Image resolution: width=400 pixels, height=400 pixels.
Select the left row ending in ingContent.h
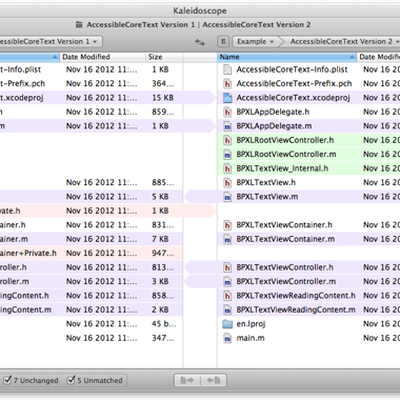[91, 296]
